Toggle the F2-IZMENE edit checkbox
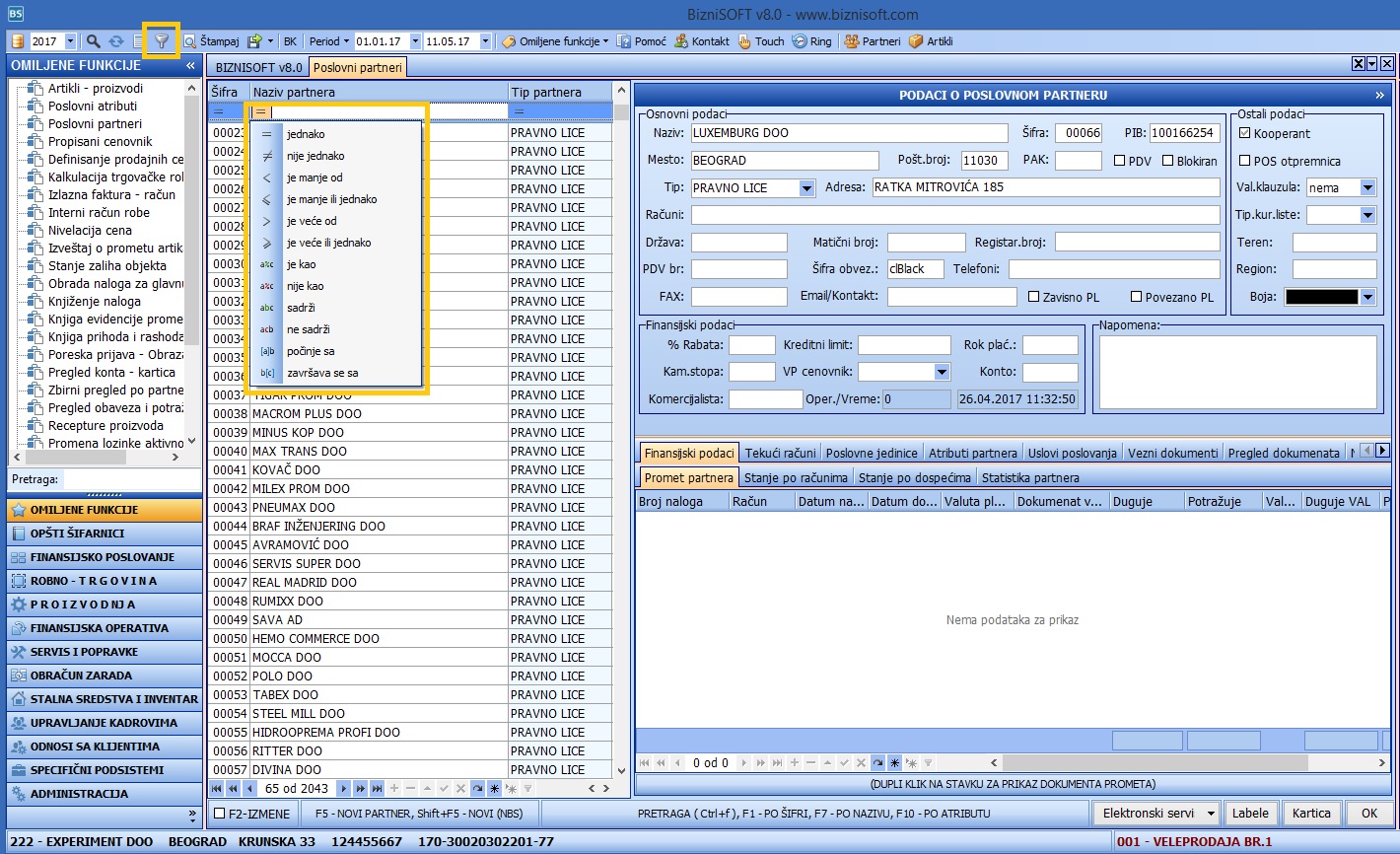The image size is (1400, 854). [220, 814]
